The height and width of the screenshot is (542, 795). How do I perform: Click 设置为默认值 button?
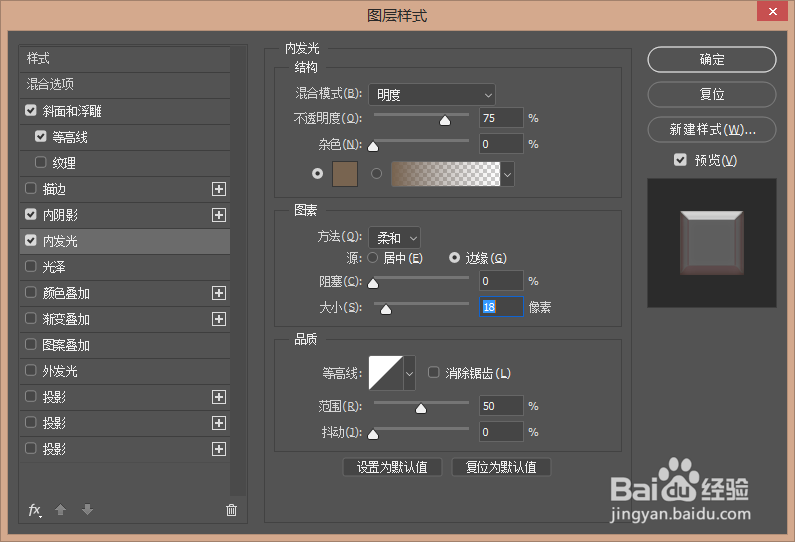click(392, 467)
